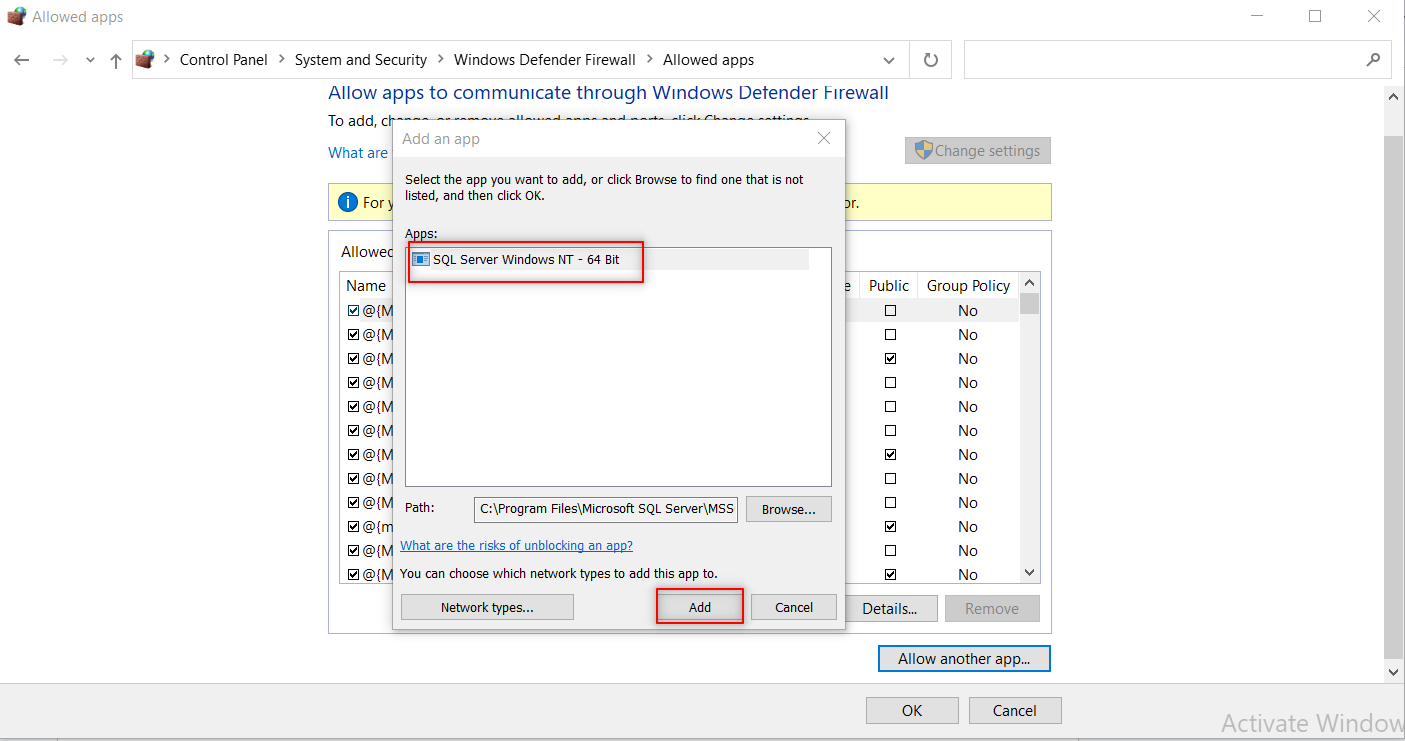Go to System and Security breadcrumb
1405x741 pixels.
(x=361, y=60)
